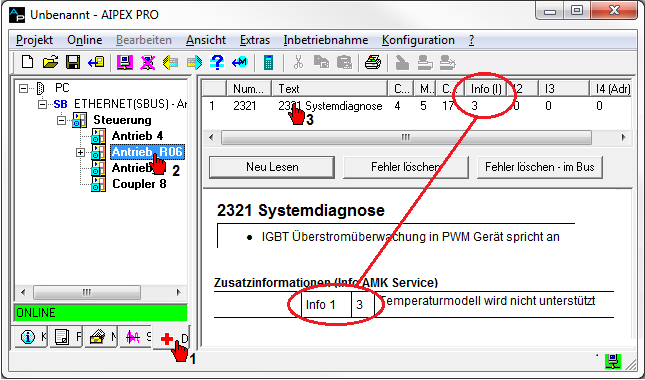Viewport: 645px width, 380px height.
Task: Collapse the Steuerung tree node
Action: (61, 120)
